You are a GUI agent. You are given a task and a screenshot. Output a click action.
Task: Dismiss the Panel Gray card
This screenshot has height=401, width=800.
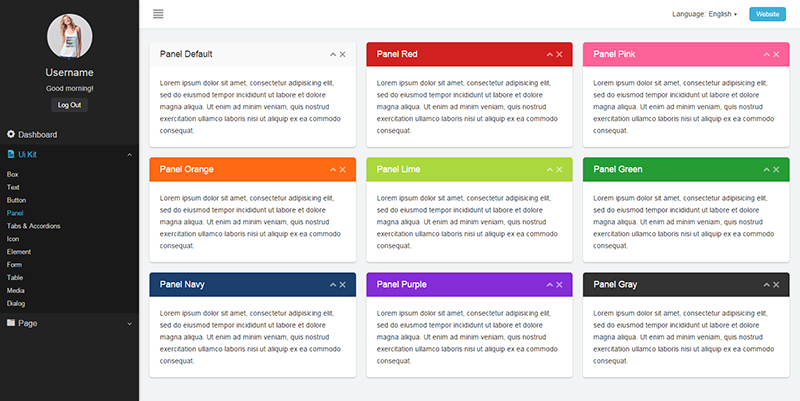[x=776, y=285]
